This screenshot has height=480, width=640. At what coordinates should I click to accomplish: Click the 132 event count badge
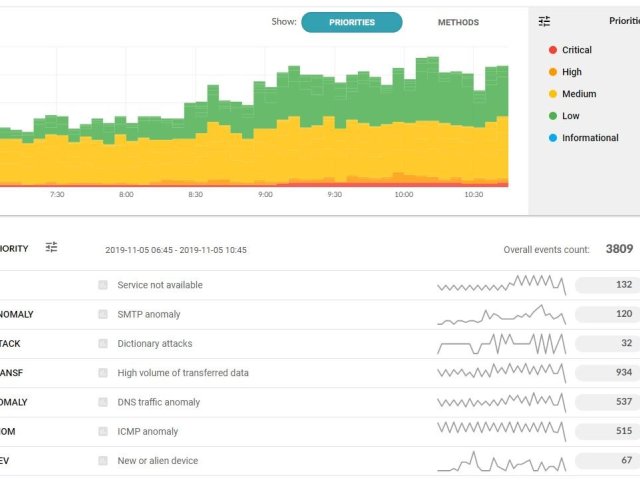[x=607, y=285]
